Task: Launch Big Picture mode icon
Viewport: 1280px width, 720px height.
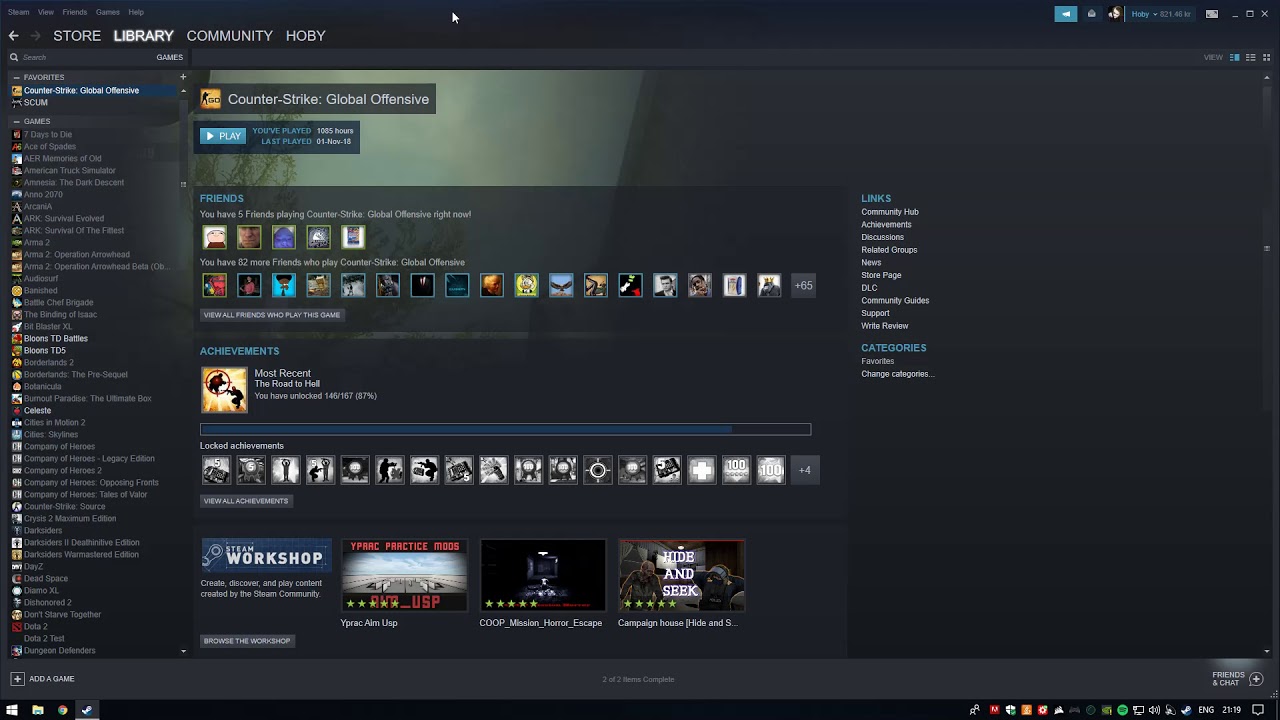Action: [x=1212, y=14]
